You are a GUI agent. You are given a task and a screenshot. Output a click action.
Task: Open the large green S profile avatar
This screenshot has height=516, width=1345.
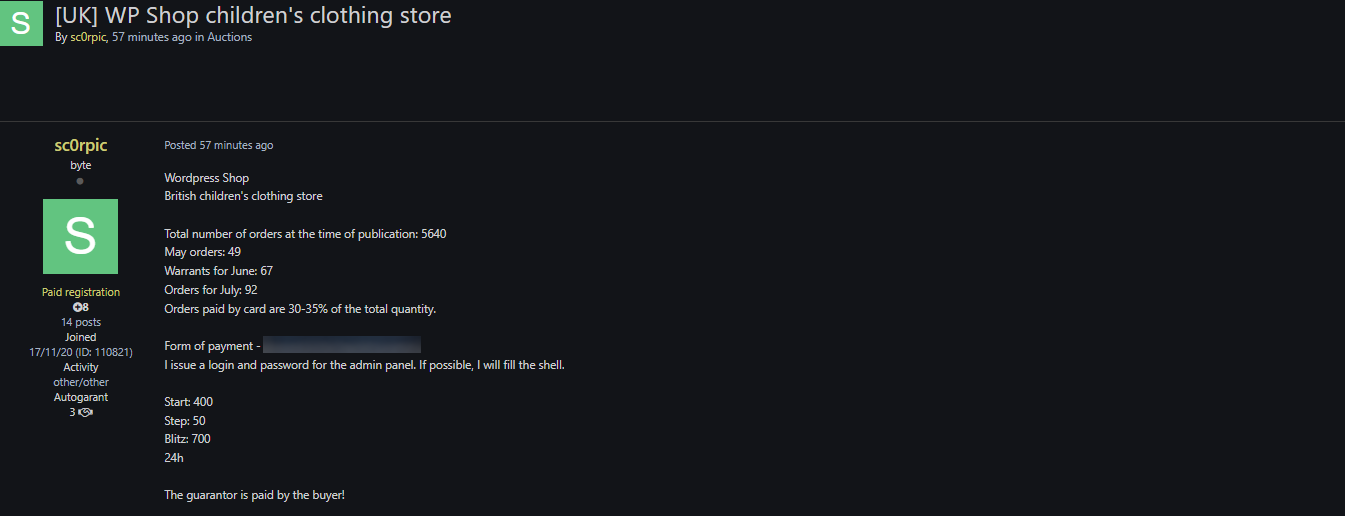click(80, 236)
